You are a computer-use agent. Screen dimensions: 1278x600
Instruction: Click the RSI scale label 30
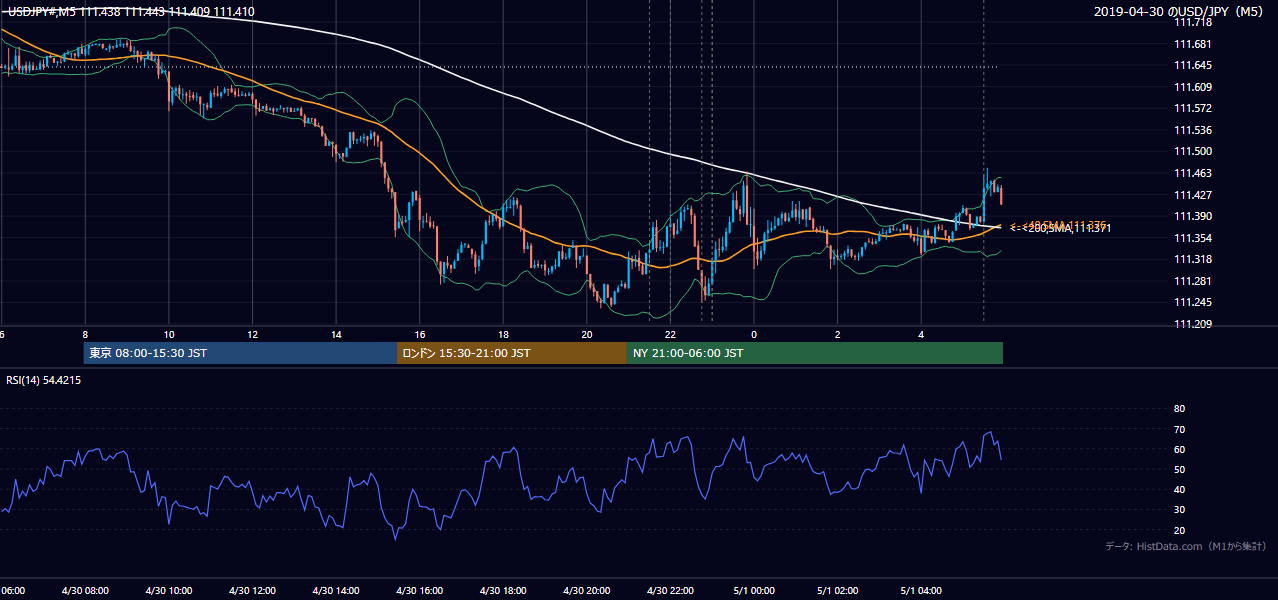coord(1179,509)
